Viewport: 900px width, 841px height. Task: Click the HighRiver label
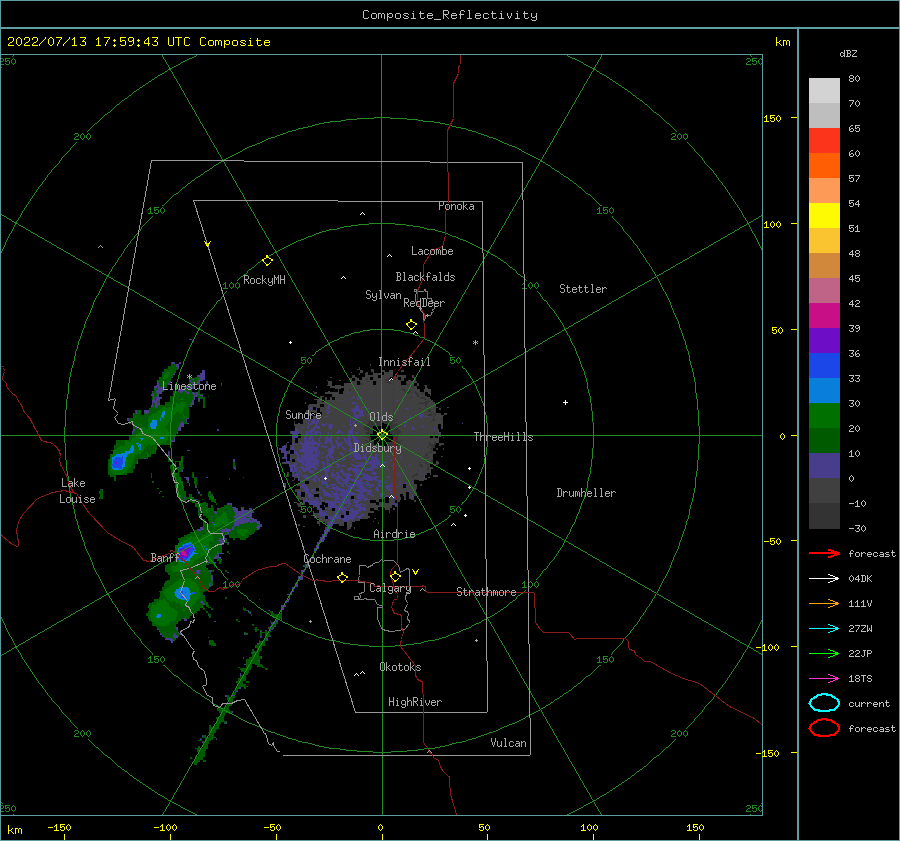pyautogui.click(x=415, y=702)
